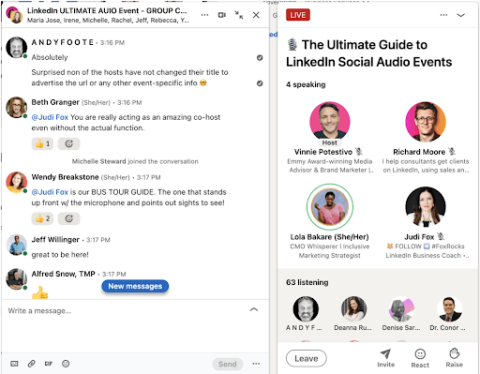Open listener ANDYF... avatar
Image resolution: width=480 pixels, height=374 pixels.
tap(306, 309)
